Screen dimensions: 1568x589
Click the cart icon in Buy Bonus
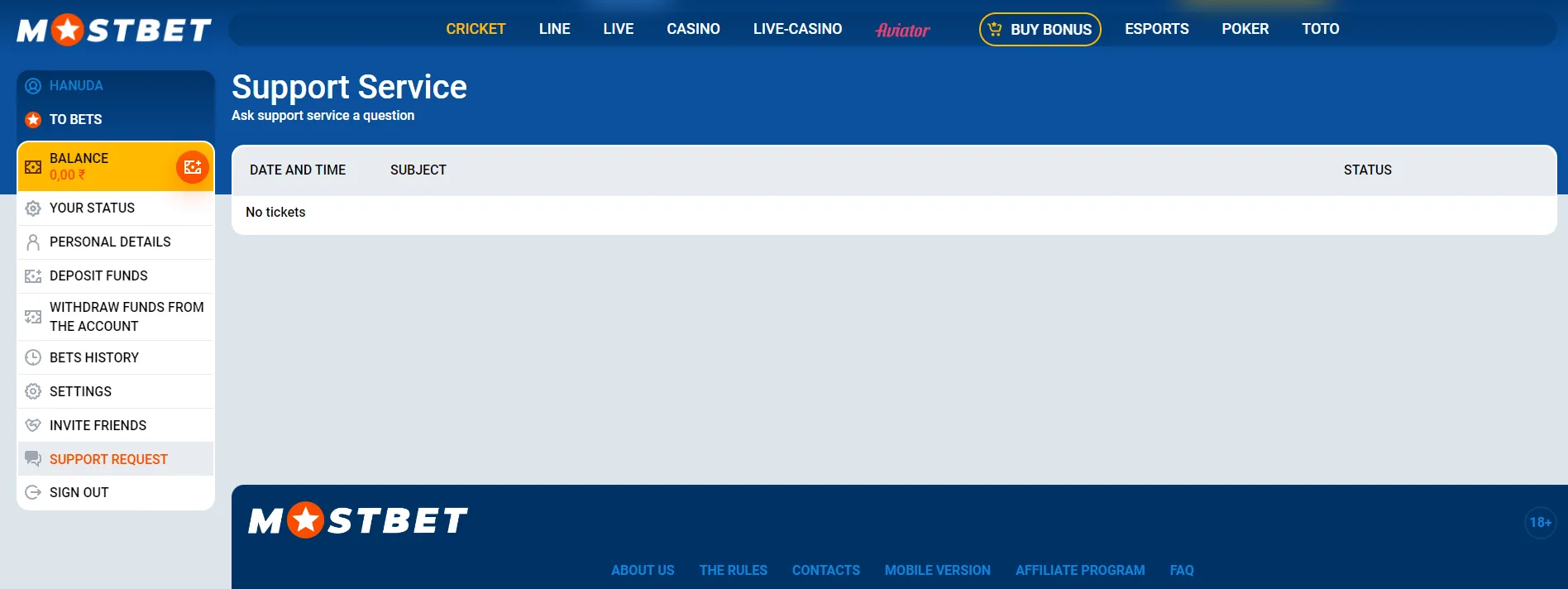(995, 29)
